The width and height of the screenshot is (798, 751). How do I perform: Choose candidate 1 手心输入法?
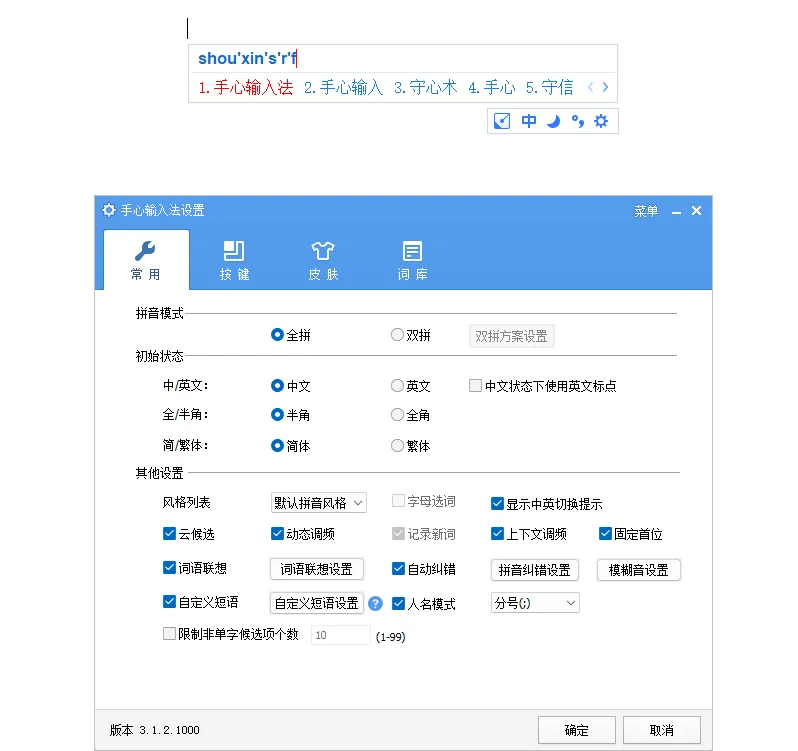pos(246,88)
